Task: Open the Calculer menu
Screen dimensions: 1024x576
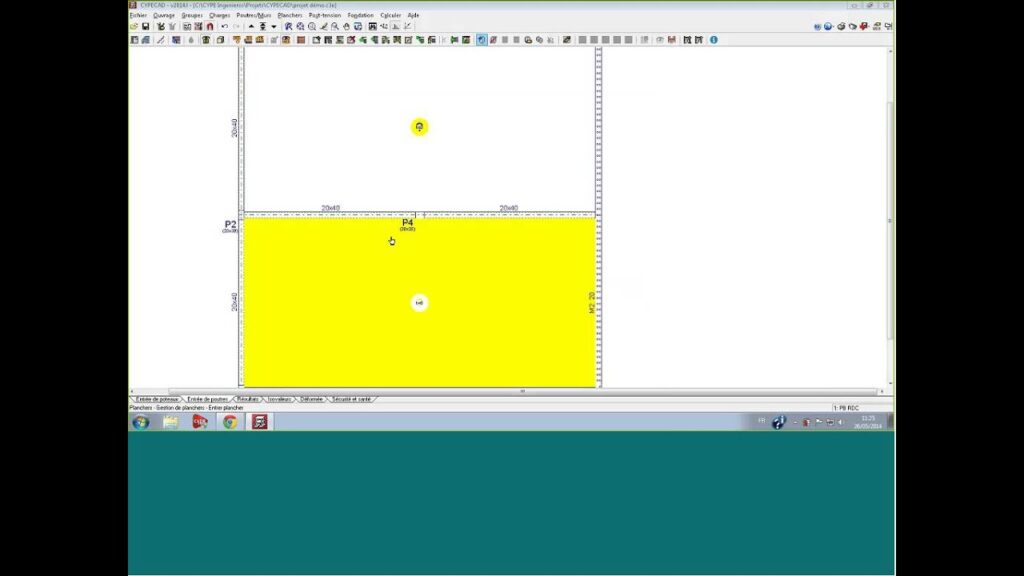Action: 391,16
